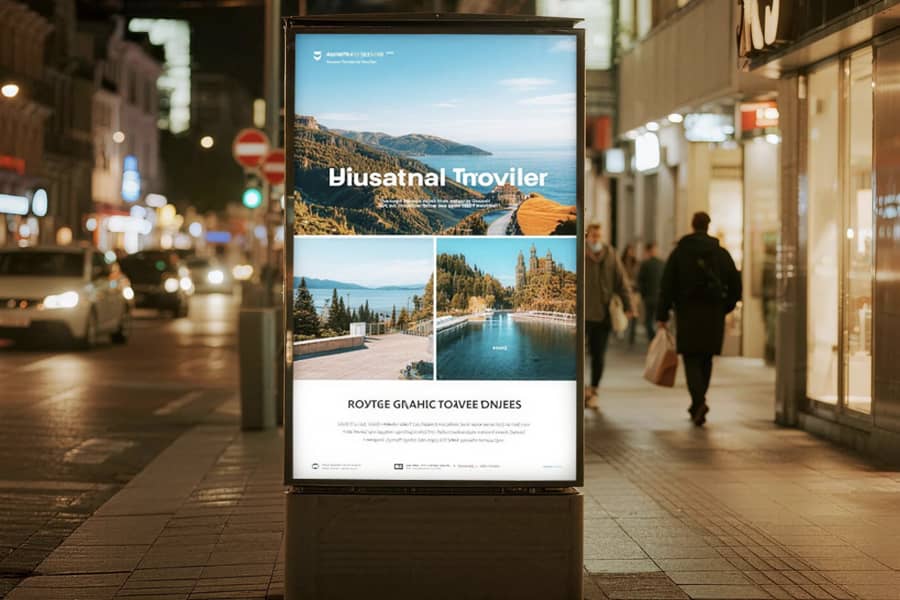Click the second, partially hidden no-entry sign
The image size is (900, 600).
[274, 167]
